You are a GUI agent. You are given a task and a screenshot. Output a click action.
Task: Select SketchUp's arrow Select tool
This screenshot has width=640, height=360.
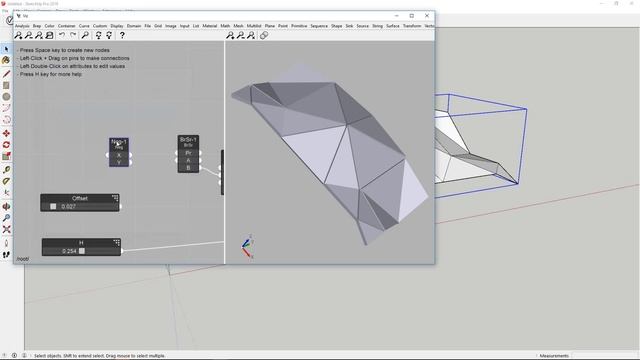click(6, 49)
